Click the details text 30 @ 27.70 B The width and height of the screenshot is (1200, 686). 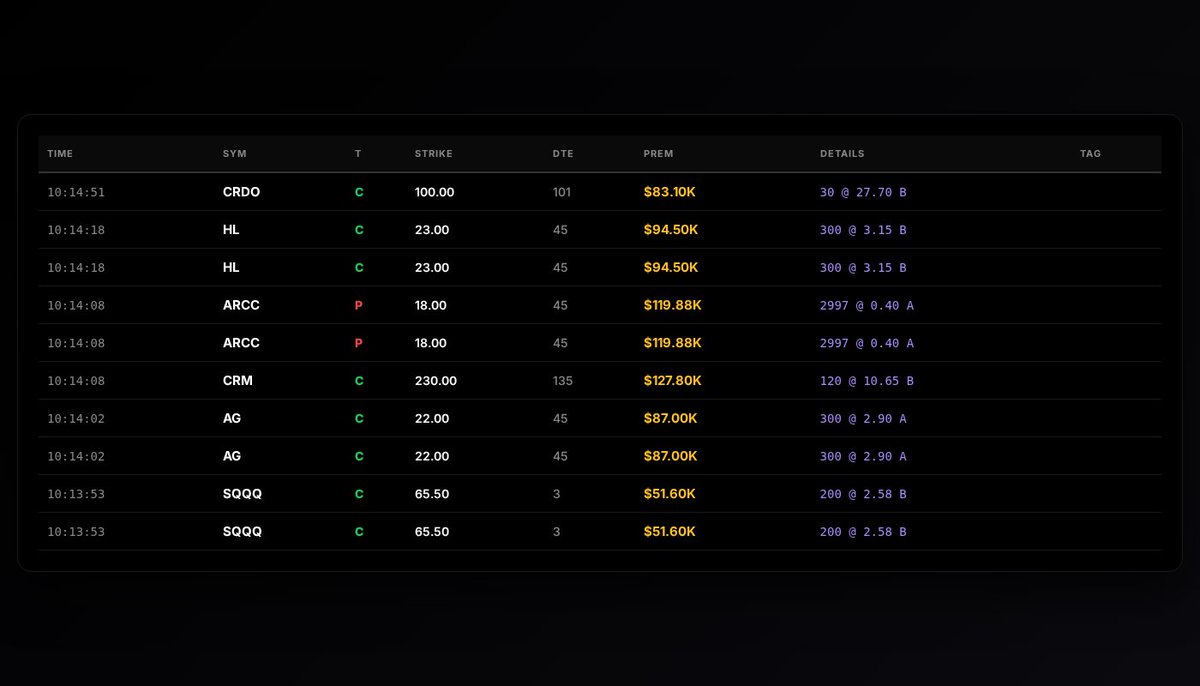[863, 192]
